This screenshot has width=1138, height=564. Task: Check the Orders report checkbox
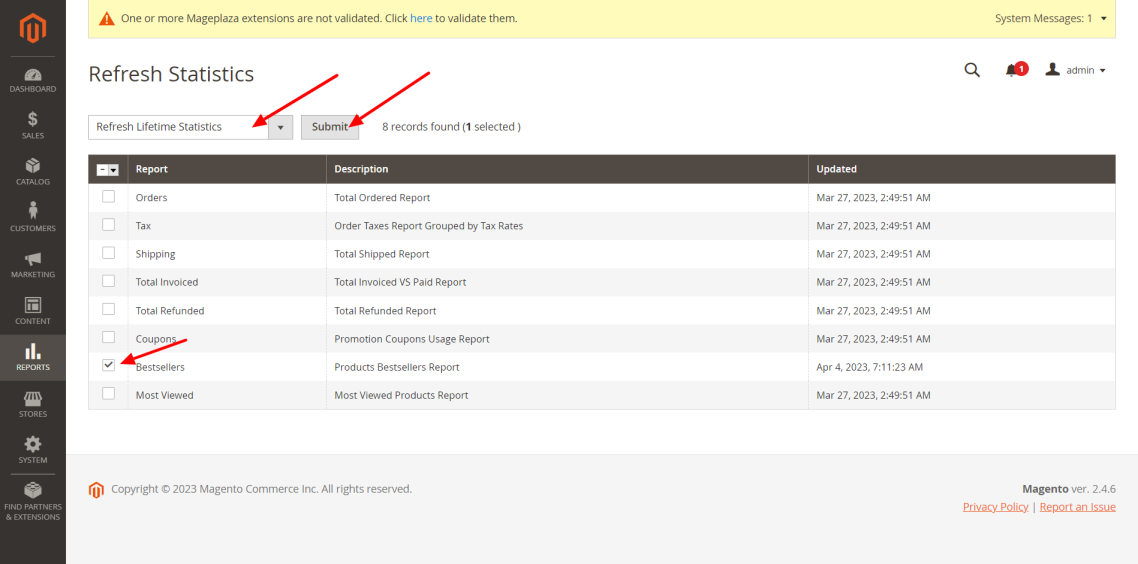[108, 197]
